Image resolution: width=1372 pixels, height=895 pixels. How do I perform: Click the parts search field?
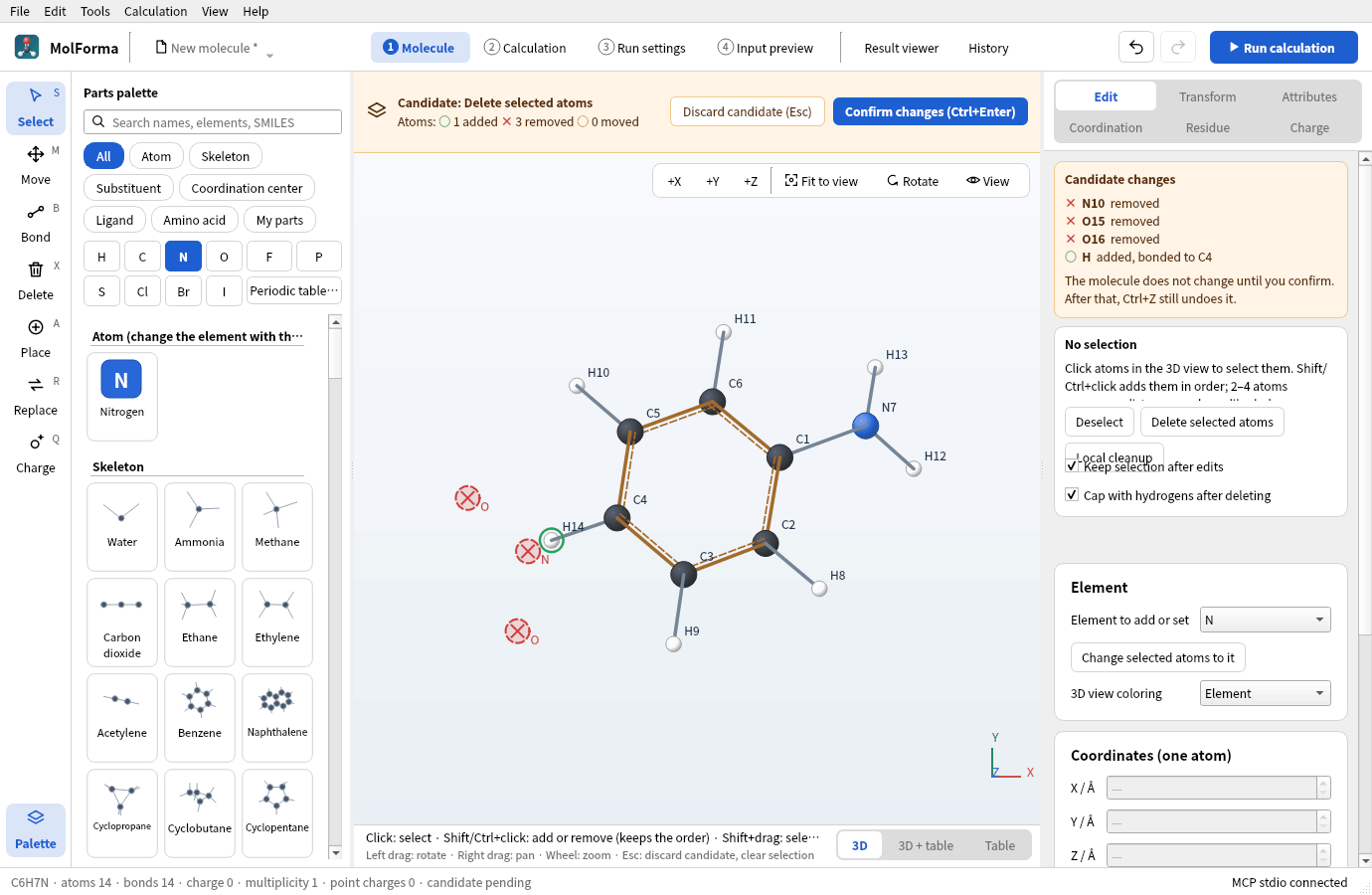pyautogui.click(x=213, y=122)
